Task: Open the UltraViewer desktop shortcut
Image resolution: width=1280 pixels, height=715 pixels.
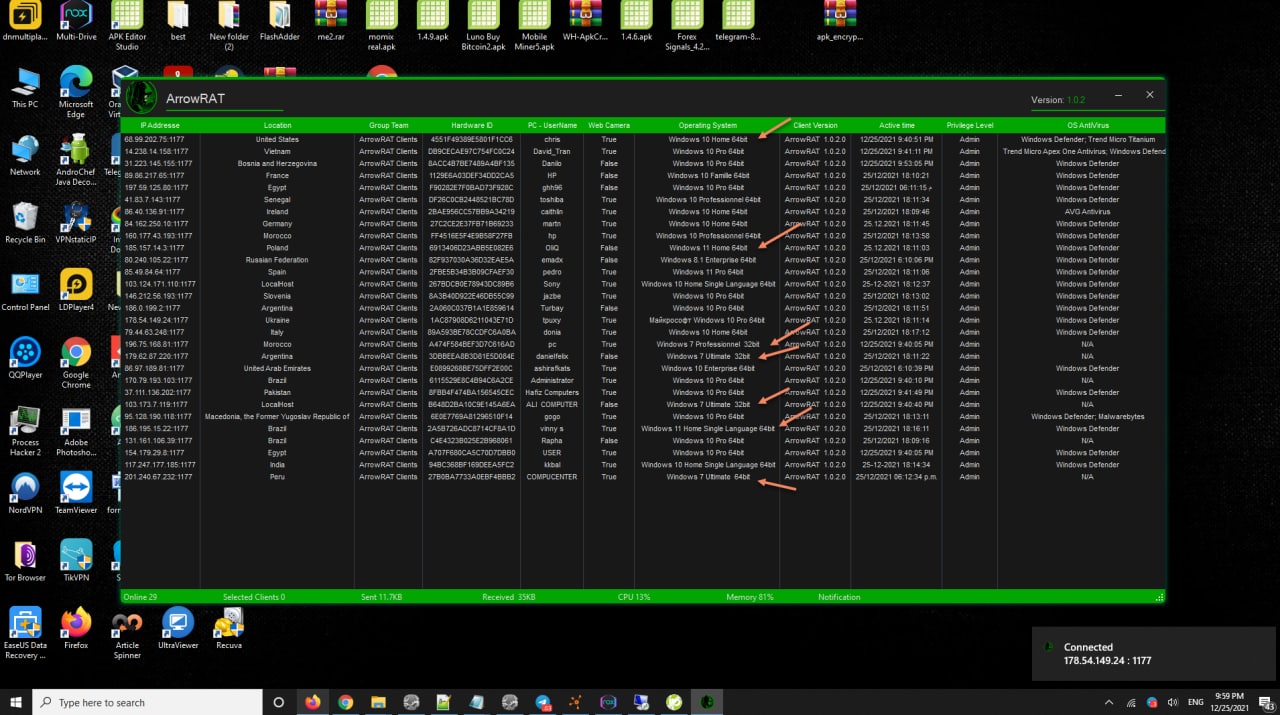Action: [178, 629]
